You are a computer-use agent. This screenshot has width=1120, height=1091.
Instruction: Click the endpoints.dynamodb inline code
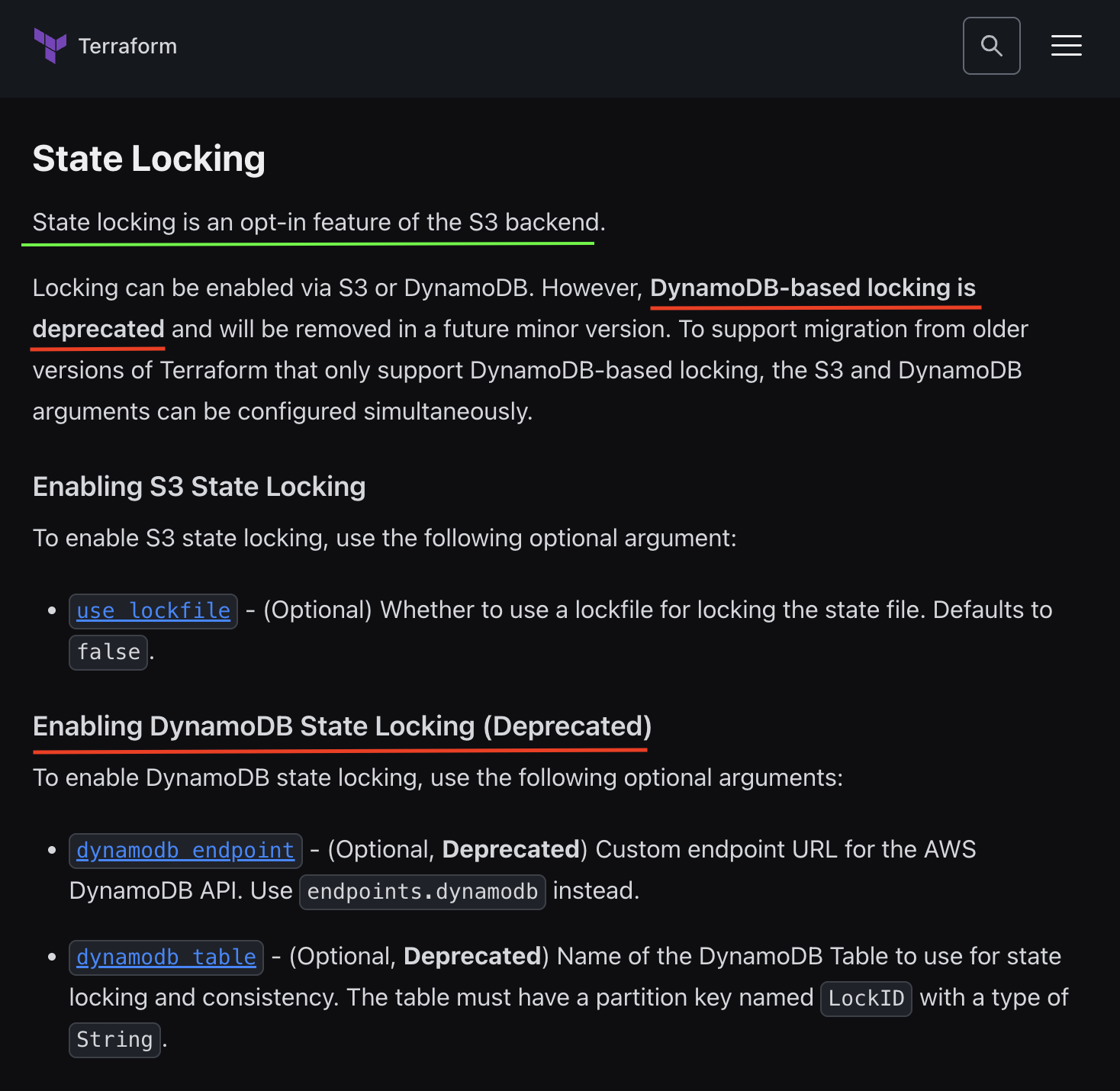[422, 892]
